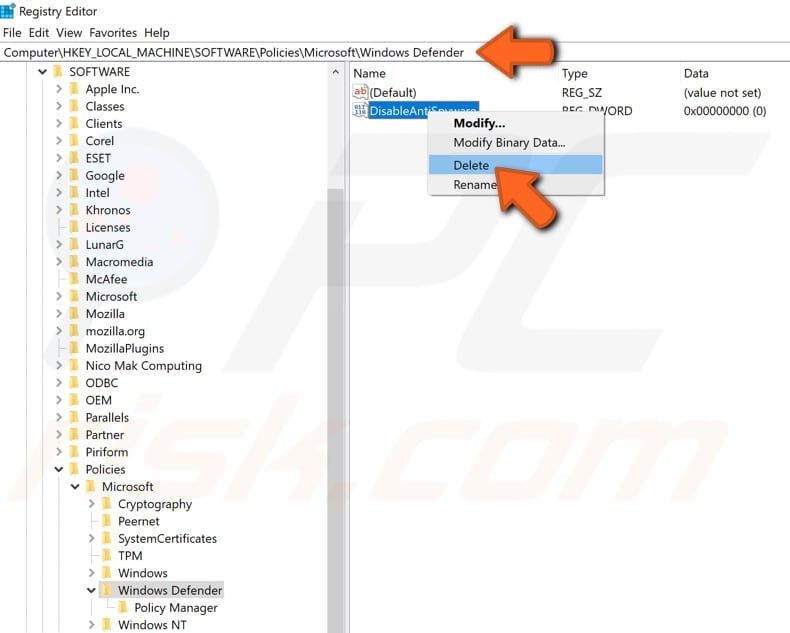Click the "0x00000000 (0)" data value
Image resolution: width=790 pixels, height=633 pixels.
click(725, 111)
